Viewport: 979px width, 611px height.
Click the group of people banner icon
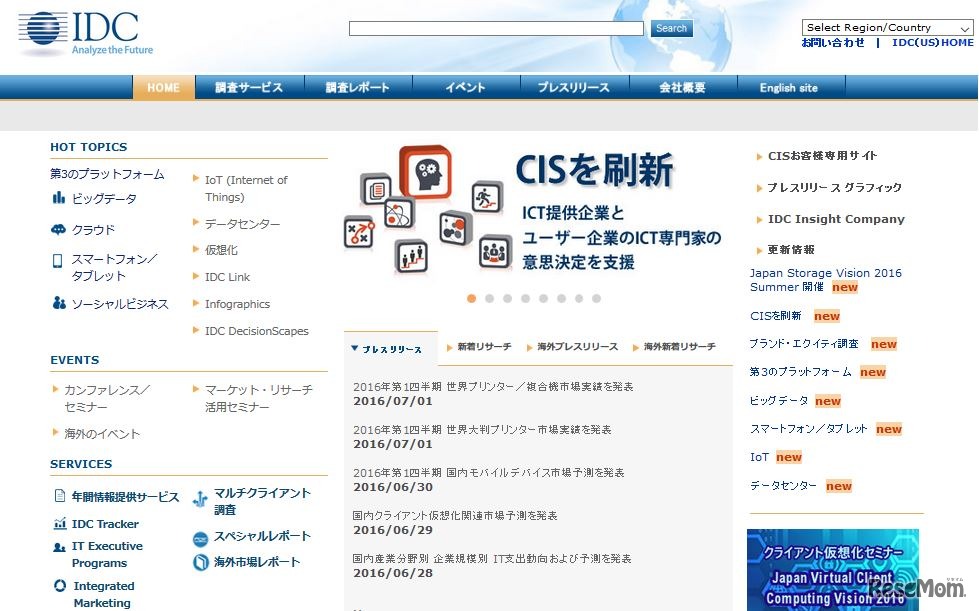coord(494,252)
